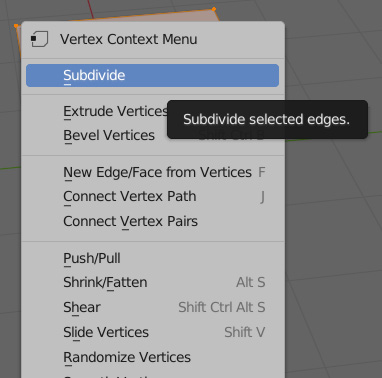The image size is (382, 378).
Task: Click the orange vertex at the face's right corner
Action: pos(214,9)
